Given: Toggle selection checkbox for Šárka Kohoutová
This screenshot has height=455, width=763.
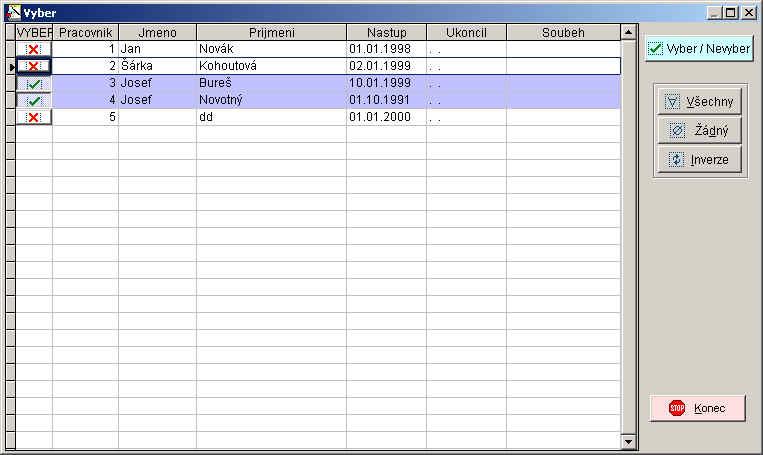Looking at the screenshot, I should 34,66.
